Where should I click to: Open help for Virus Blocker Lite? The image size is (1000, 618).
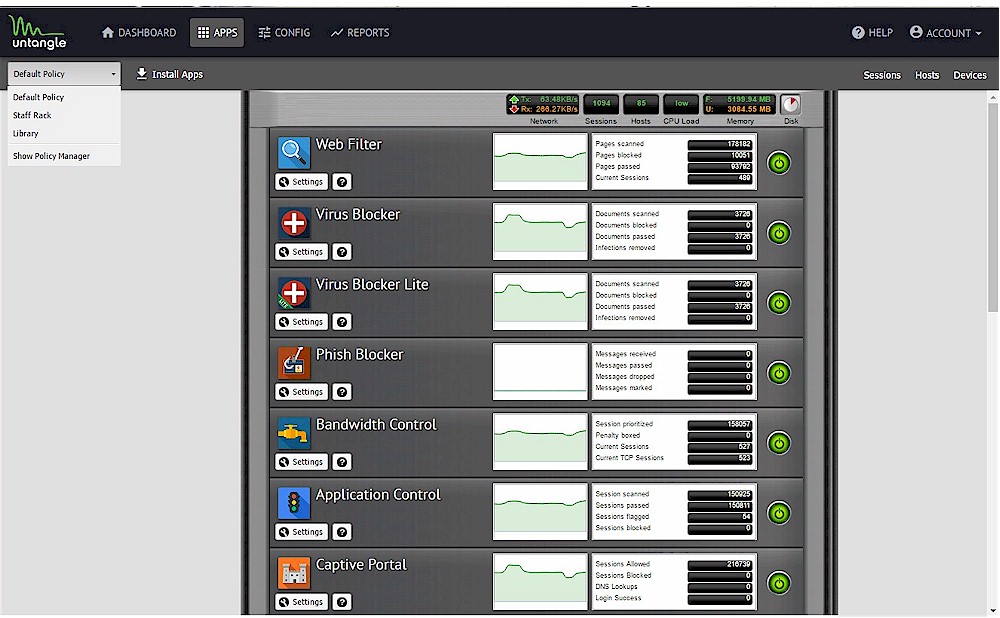tap(342, 322)
